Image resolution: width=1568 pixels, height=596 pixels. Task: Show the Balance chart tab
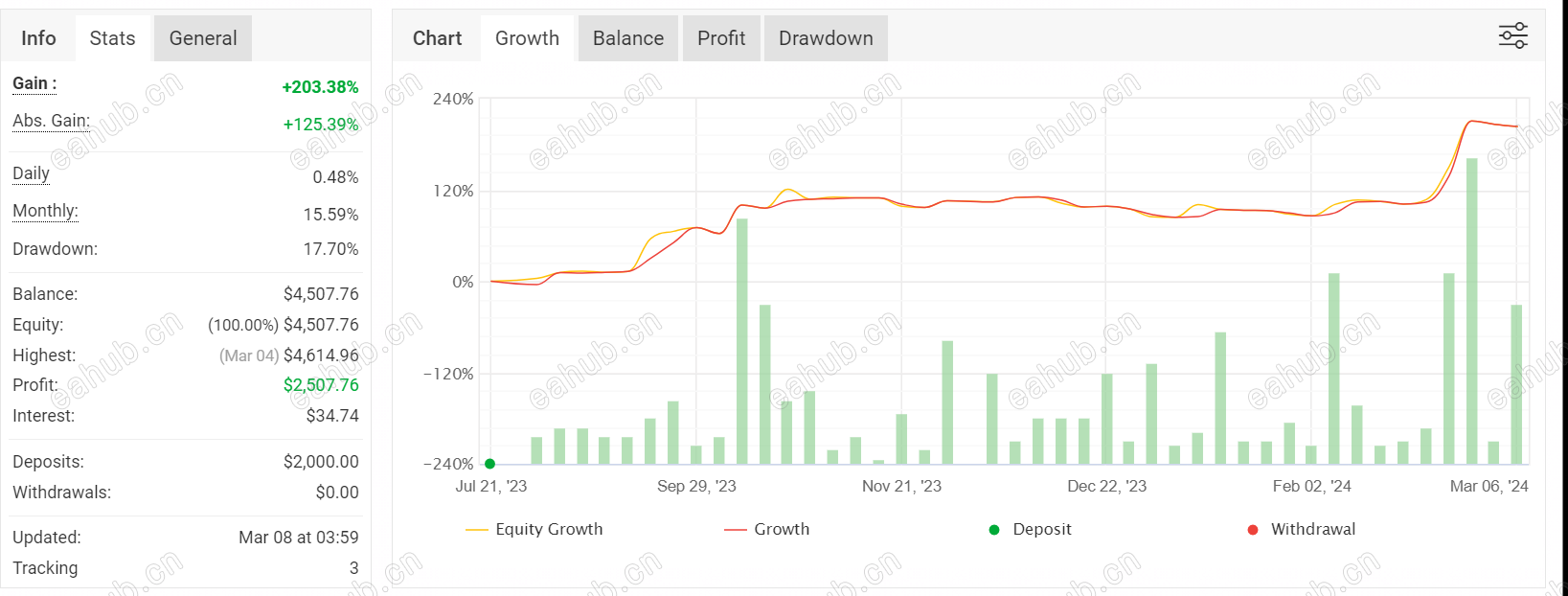pos(628,38)
